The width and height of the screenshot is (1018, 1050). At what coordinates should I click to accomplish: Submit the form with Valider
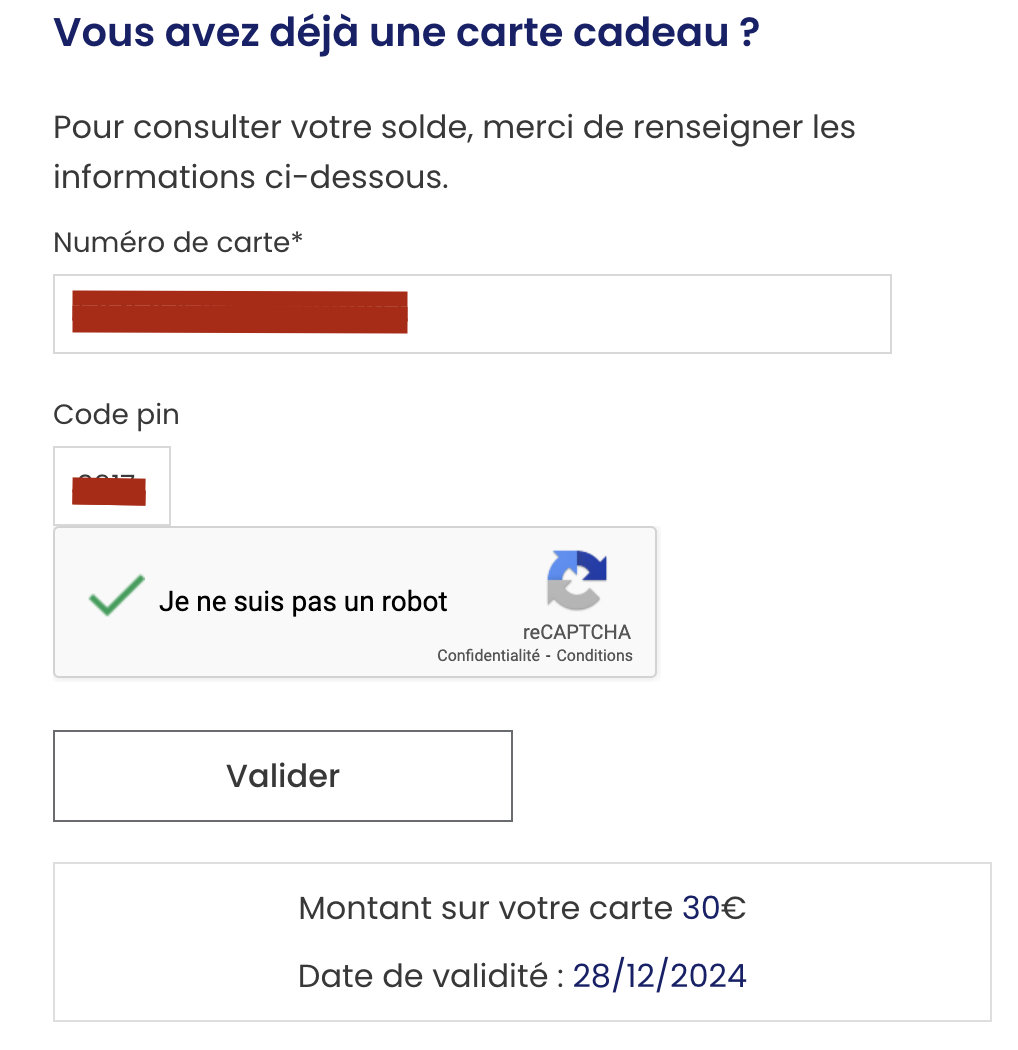[282, 775]
